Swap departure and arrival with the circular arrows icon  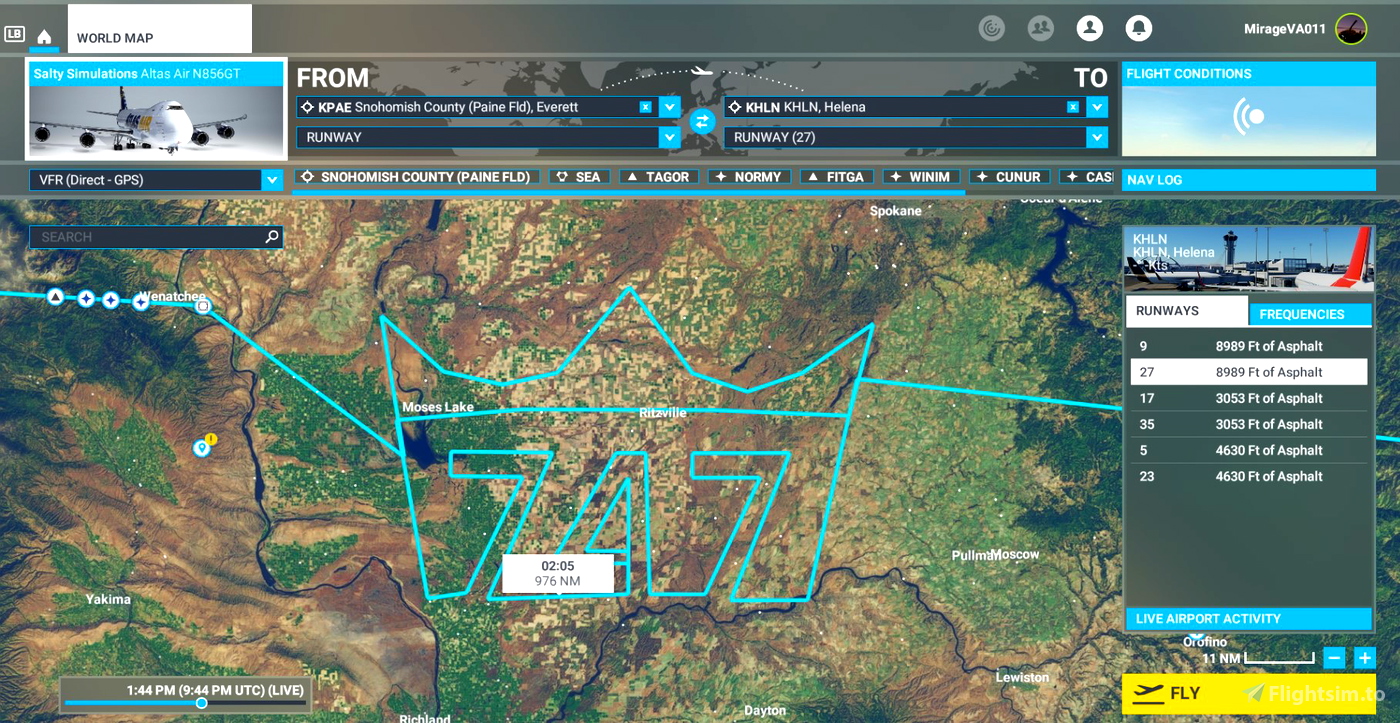[x=703, y=122]
